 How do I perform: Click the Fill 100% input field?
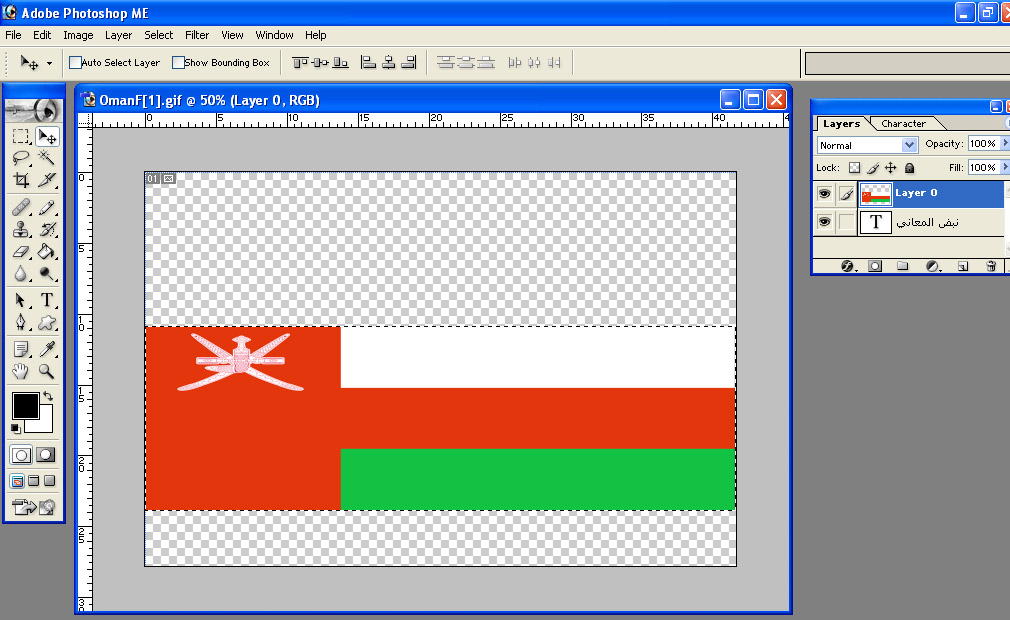[x=983, y=167]
